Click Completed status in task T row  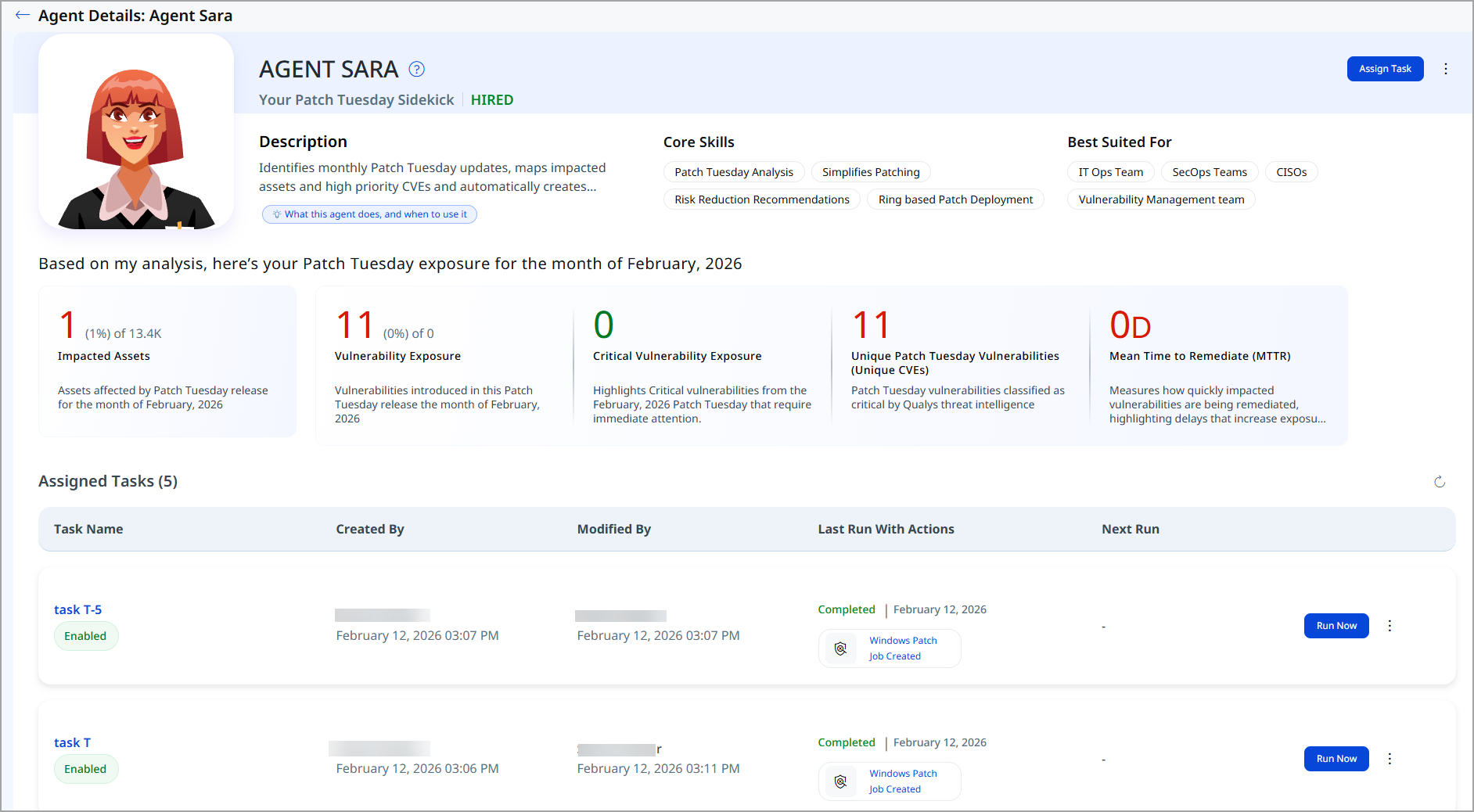point(847,742)
